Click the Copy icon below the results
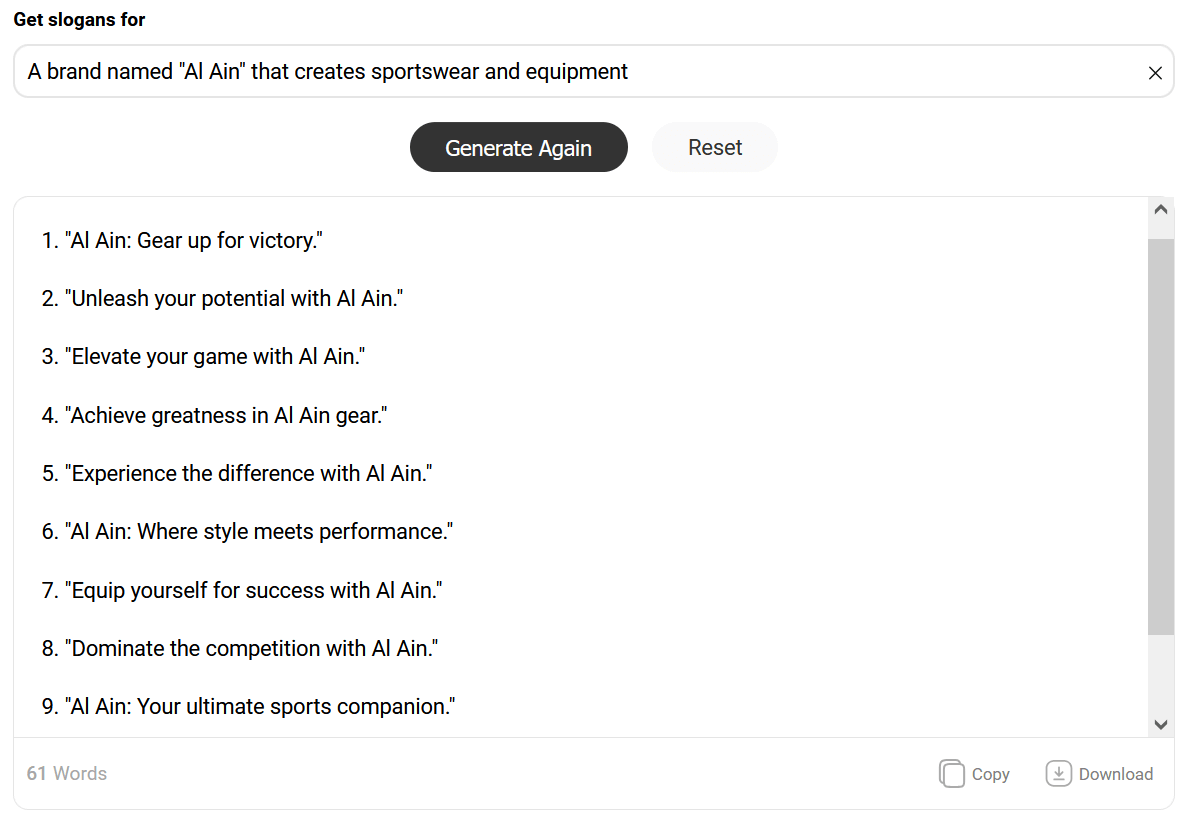 [951, 773]
